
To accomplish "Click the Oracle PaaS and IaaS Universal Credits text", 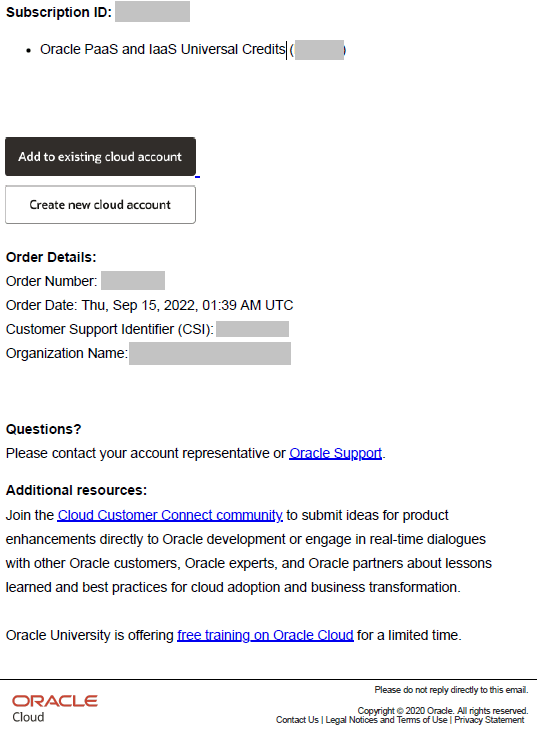I will pyautogui.click(x=163, y=49).
